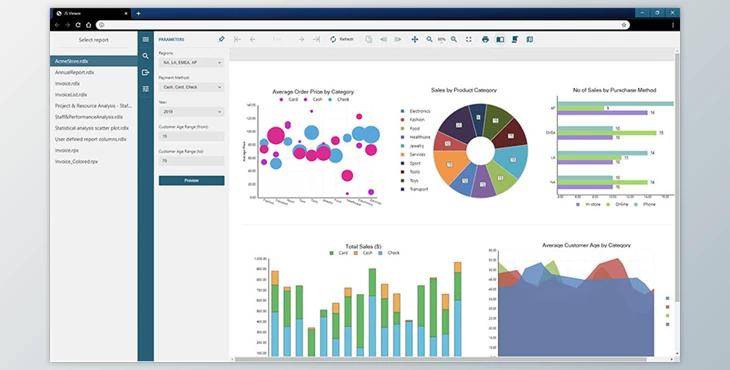This screenshot has width=730, height=370.
Task: Toggle fullscreen mode icon
Action: (x=469, y=40)
